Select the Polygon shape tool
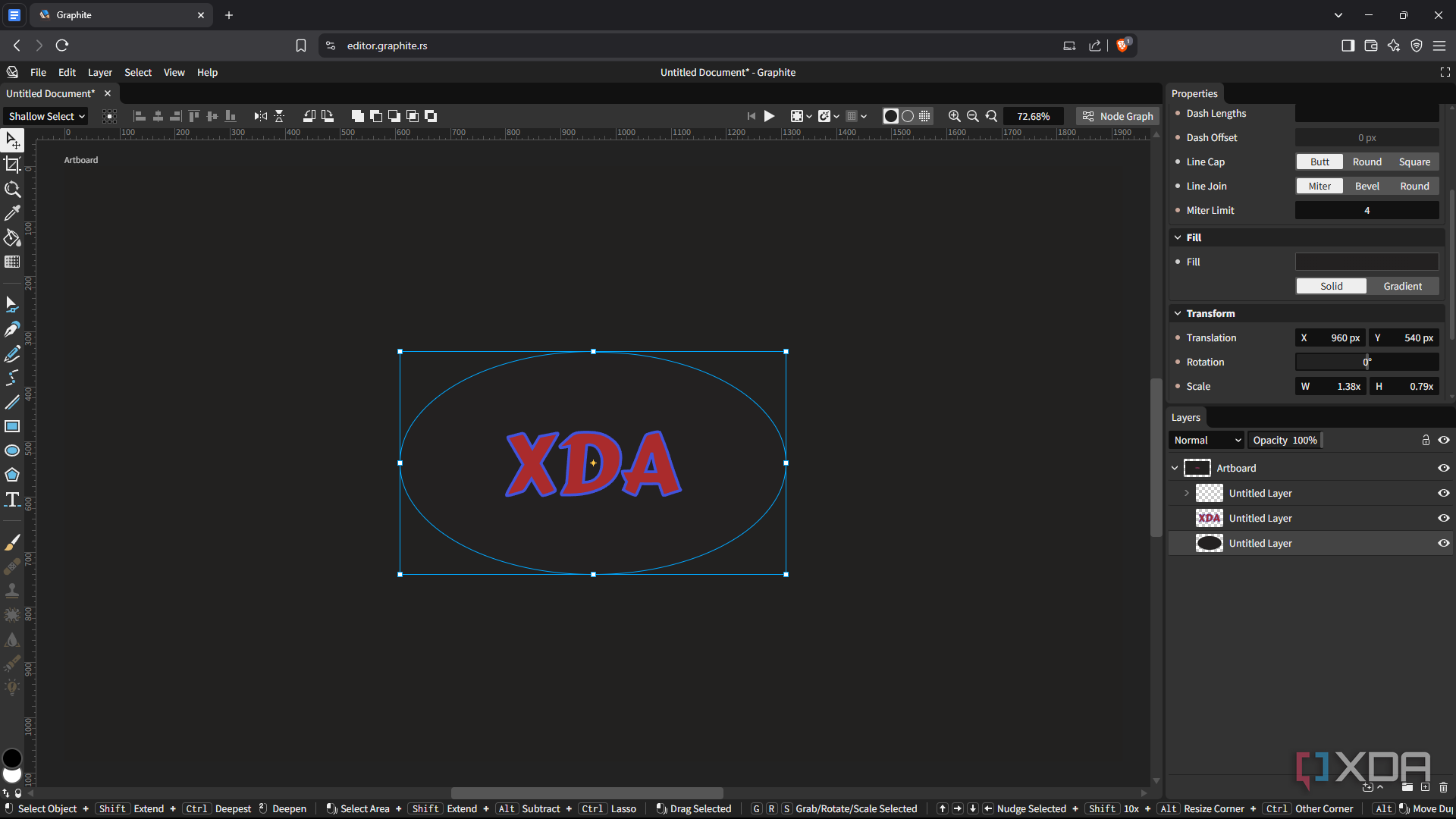The image size is (1456, 819). pos(12,475)
